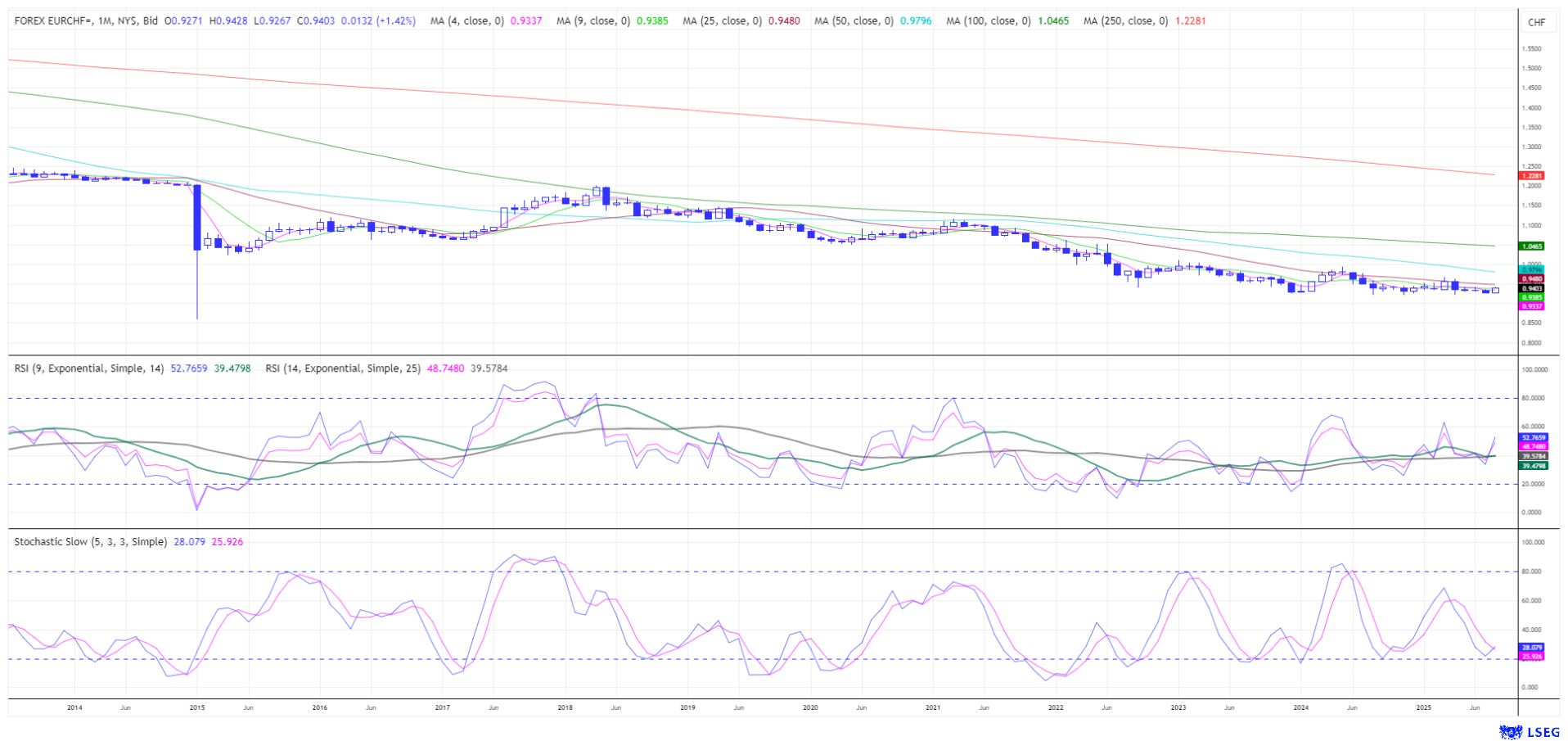This screenshot has width=1568, height=741.
Task: Click the MA (250, close, 0) legend
Action: pos(1125,21)
